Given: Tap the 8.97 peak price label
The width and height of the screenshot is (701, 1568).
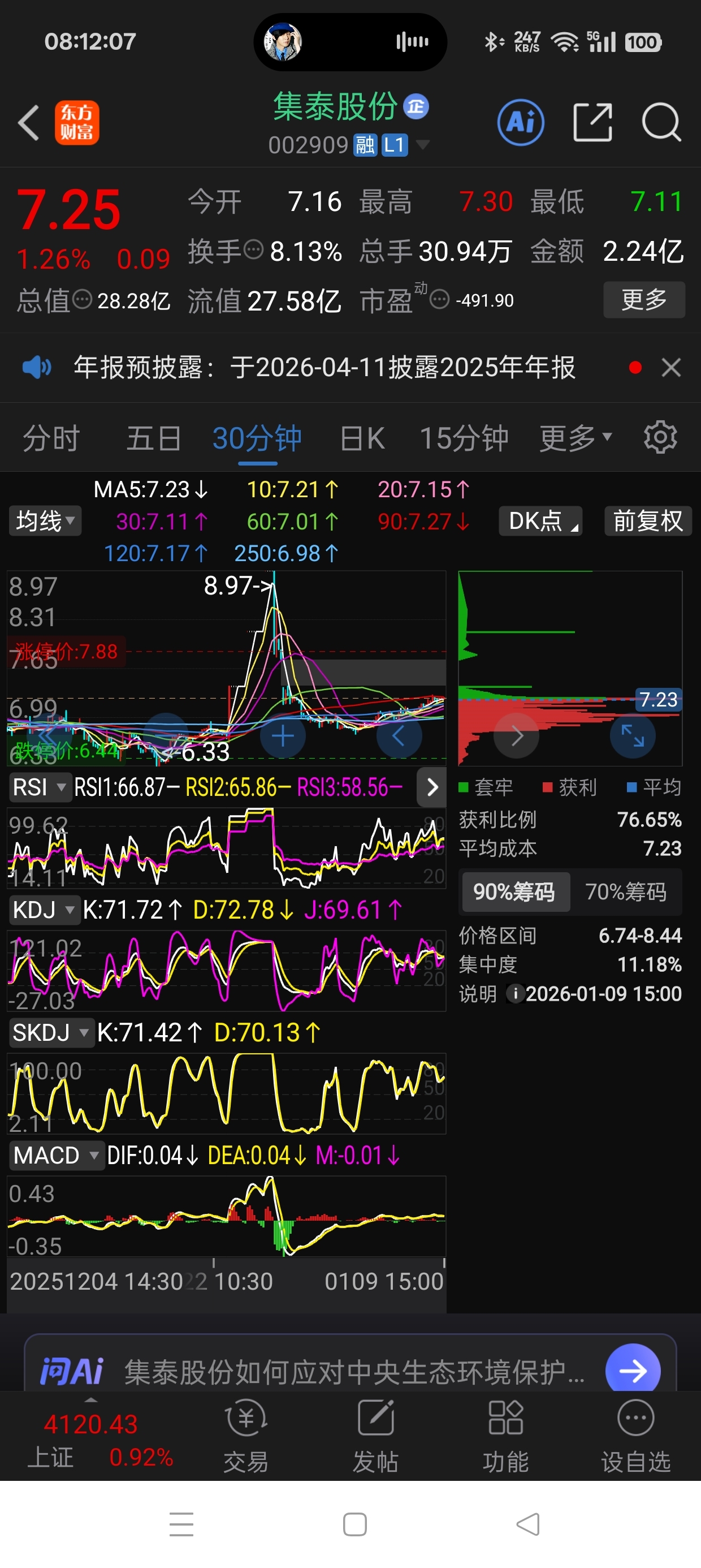Looking at the screenshot, I should pyautogui.click(x=239, y=585).
